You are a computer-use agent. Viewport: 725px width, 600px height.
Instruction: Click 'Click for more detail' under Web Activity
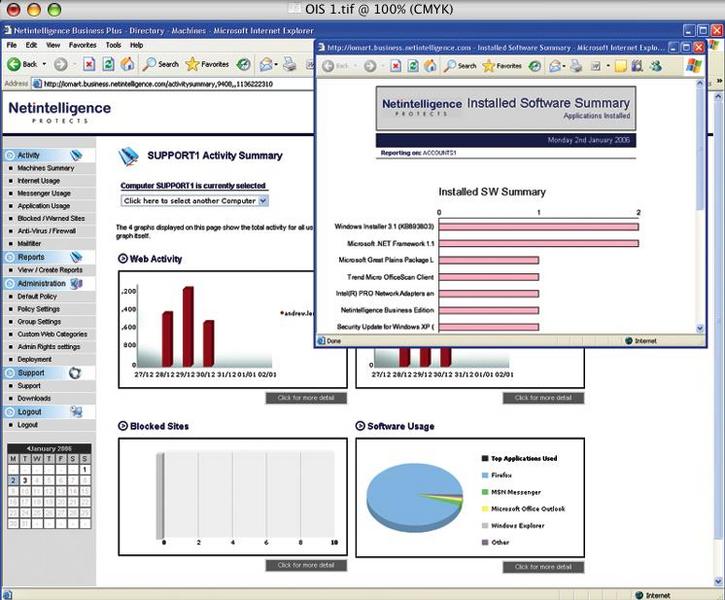coord(306,398)
